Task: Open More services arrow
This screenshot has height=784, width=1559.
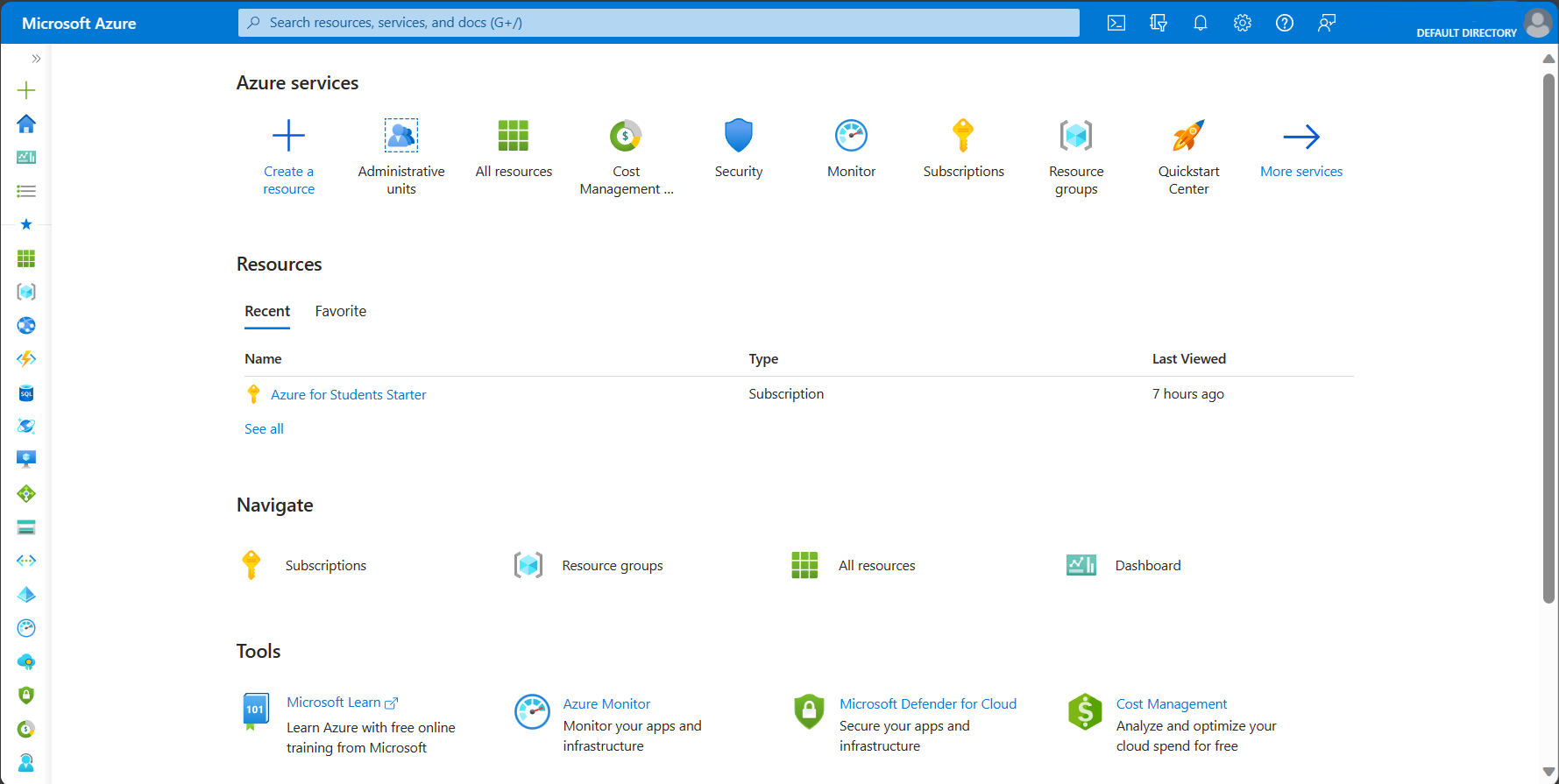Action: pos(1301,136)
